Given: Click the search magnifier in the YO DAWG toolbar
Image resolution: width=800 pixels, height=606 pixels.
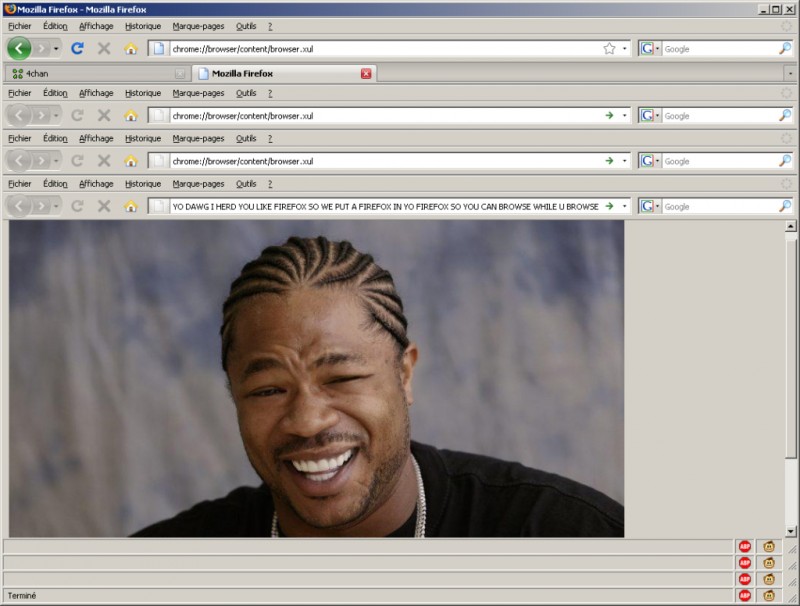Looking at the screenshot, I should tap(785, 206).
